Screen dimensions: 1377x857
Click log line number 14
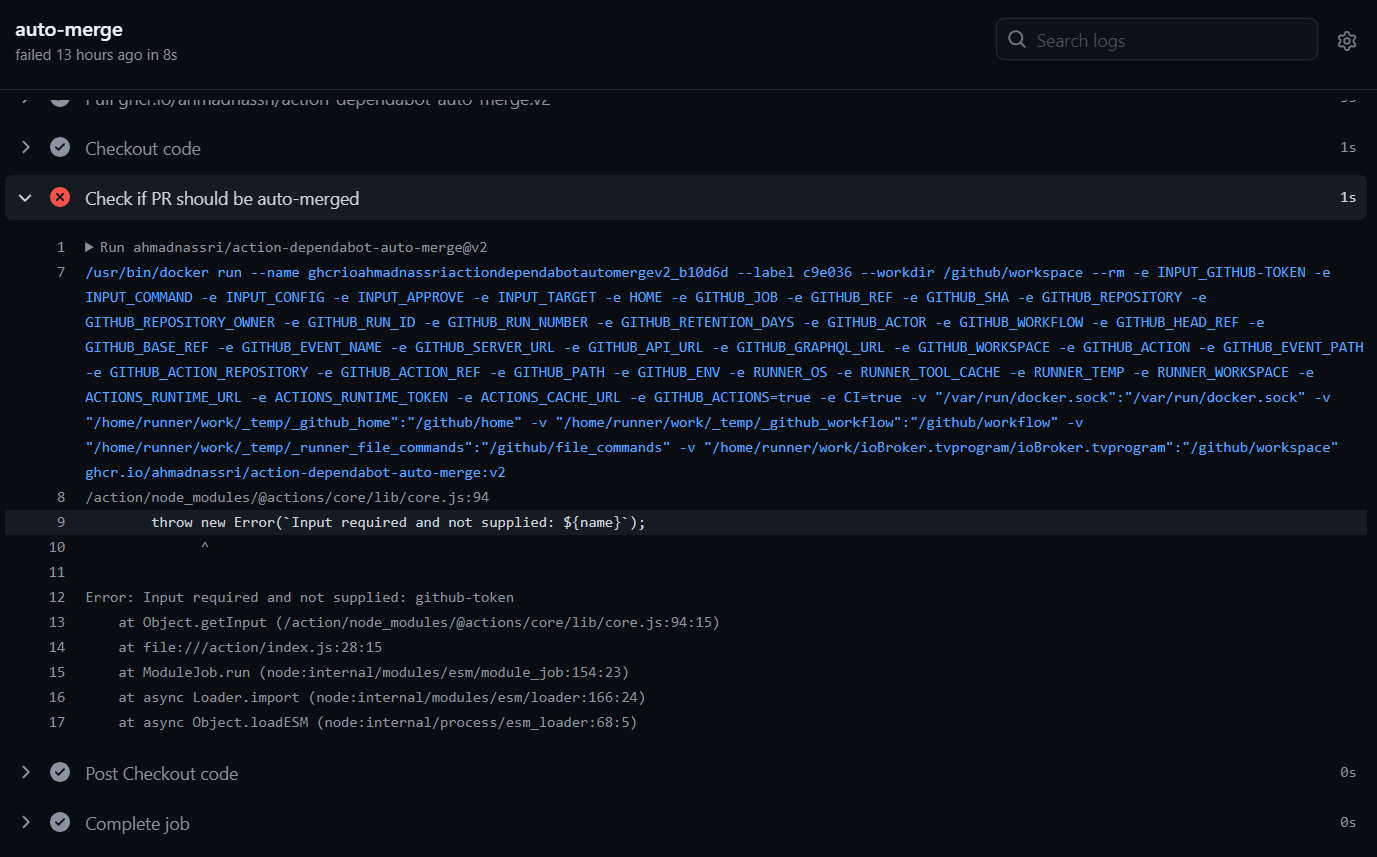(x=57, y=647)
